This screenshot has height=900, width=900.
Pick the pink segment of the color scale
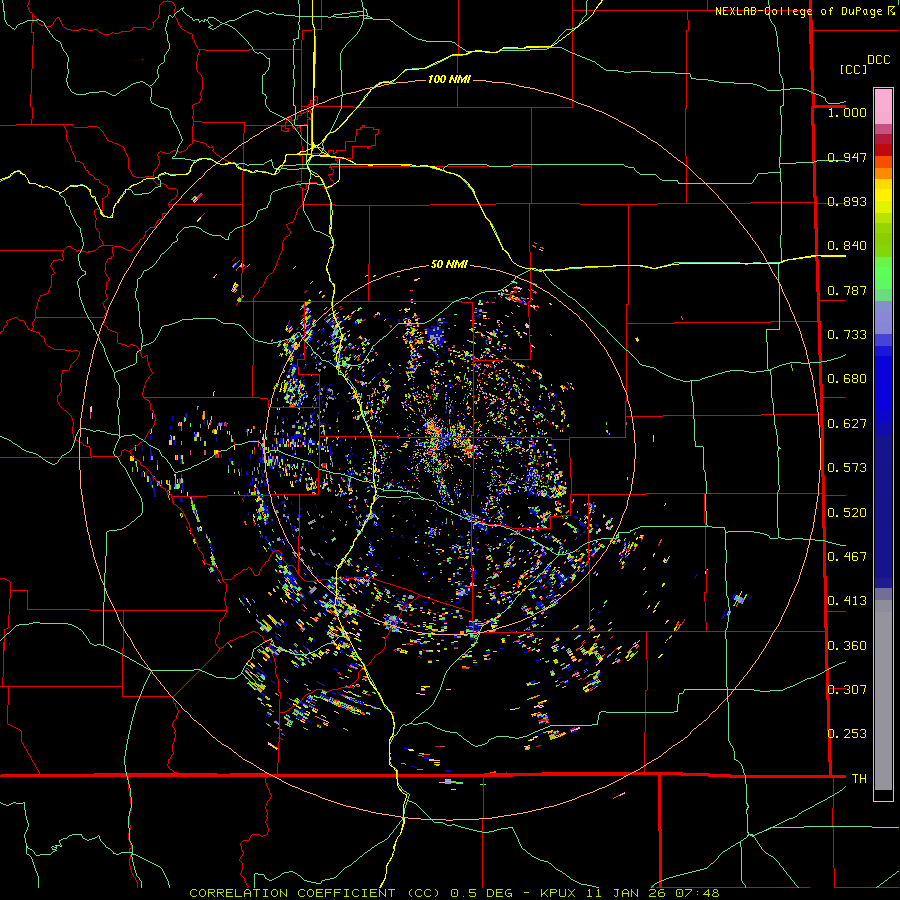coord(883,106)
